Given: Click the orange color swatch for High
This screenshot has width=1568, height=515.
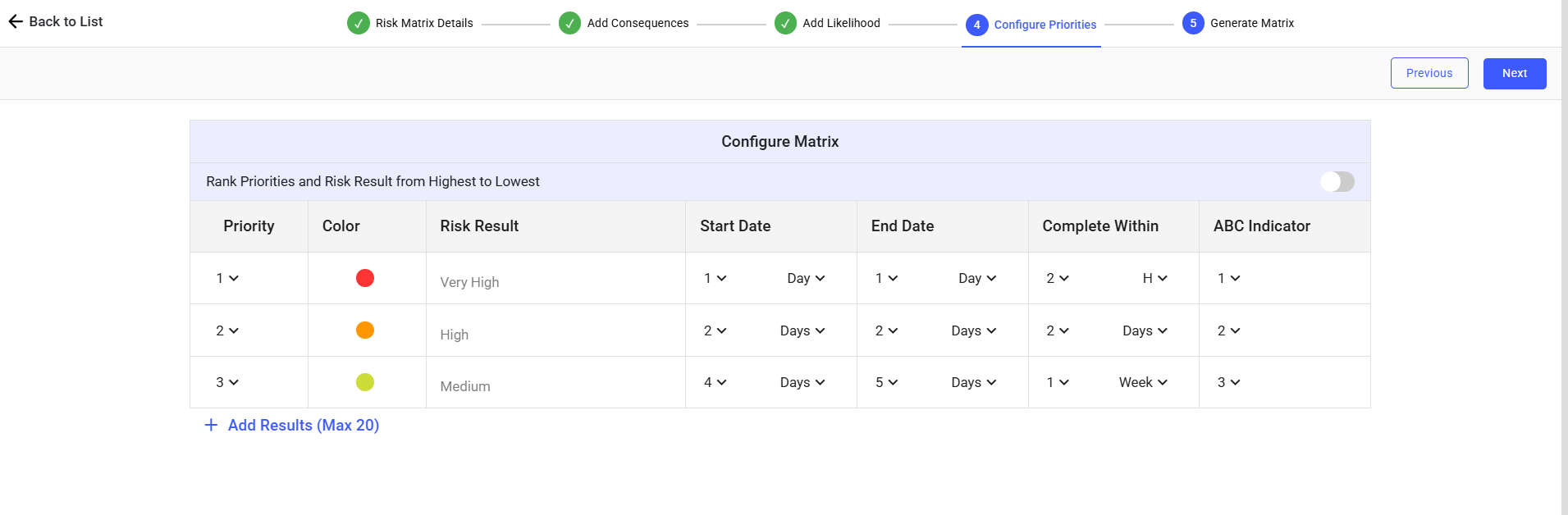Looking at the screenshot, I should point(365,330).
